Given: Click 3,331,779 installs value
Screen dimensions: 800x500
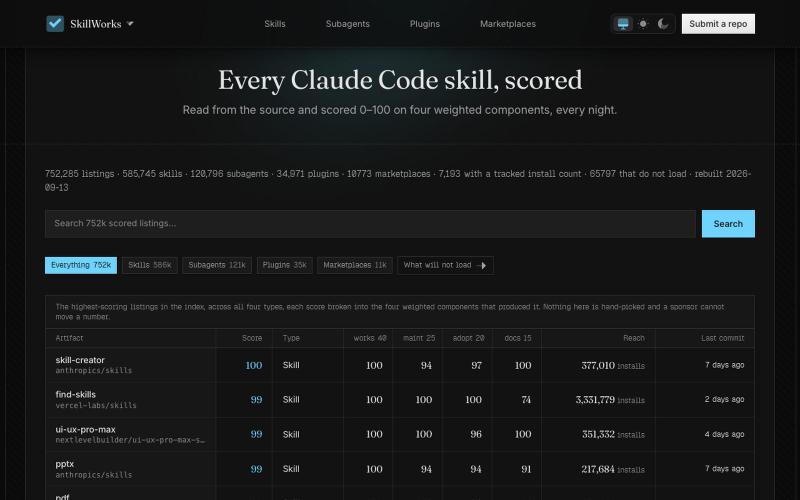Looking at the screenshot, I should click(610, 399).
